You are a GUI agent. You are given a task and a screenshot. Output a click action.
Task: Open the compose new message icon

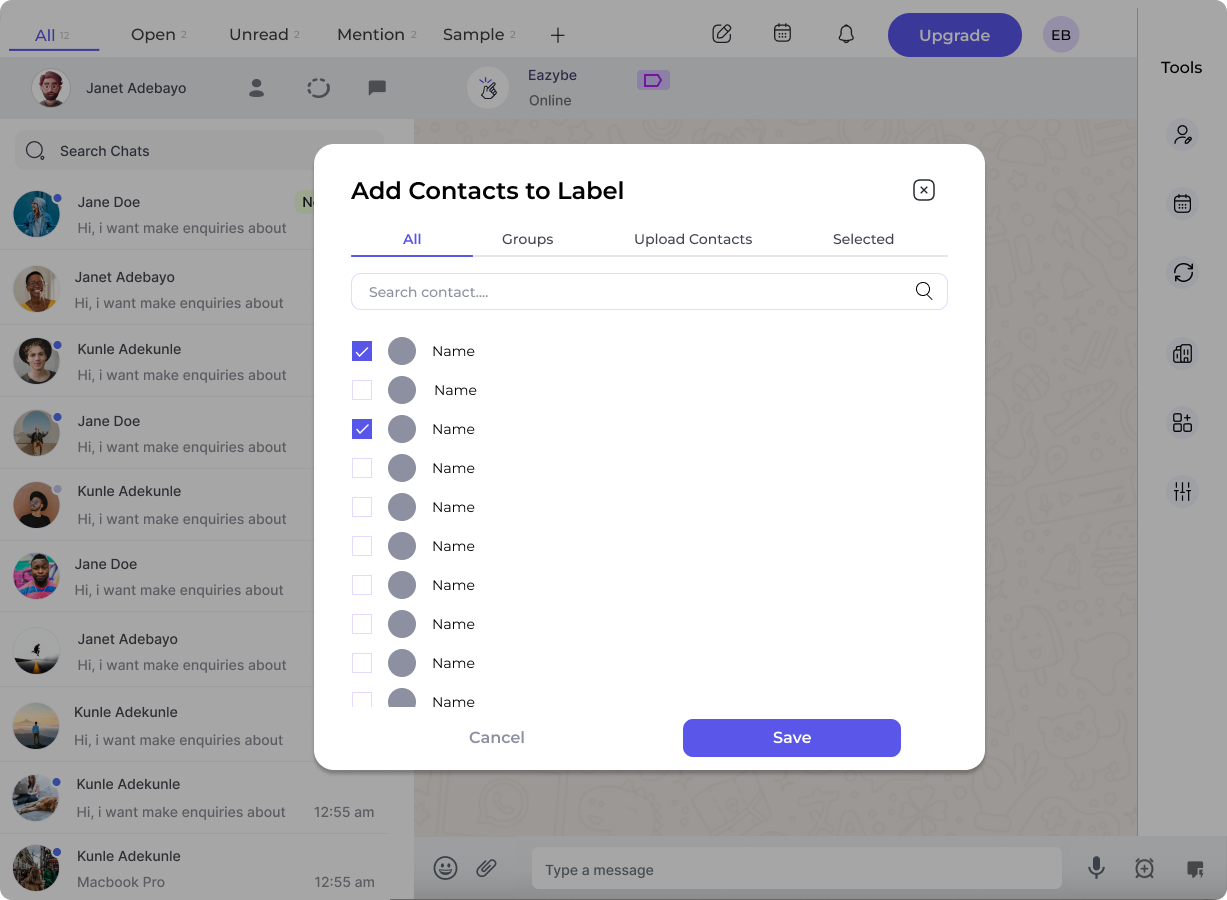(722, 33)
